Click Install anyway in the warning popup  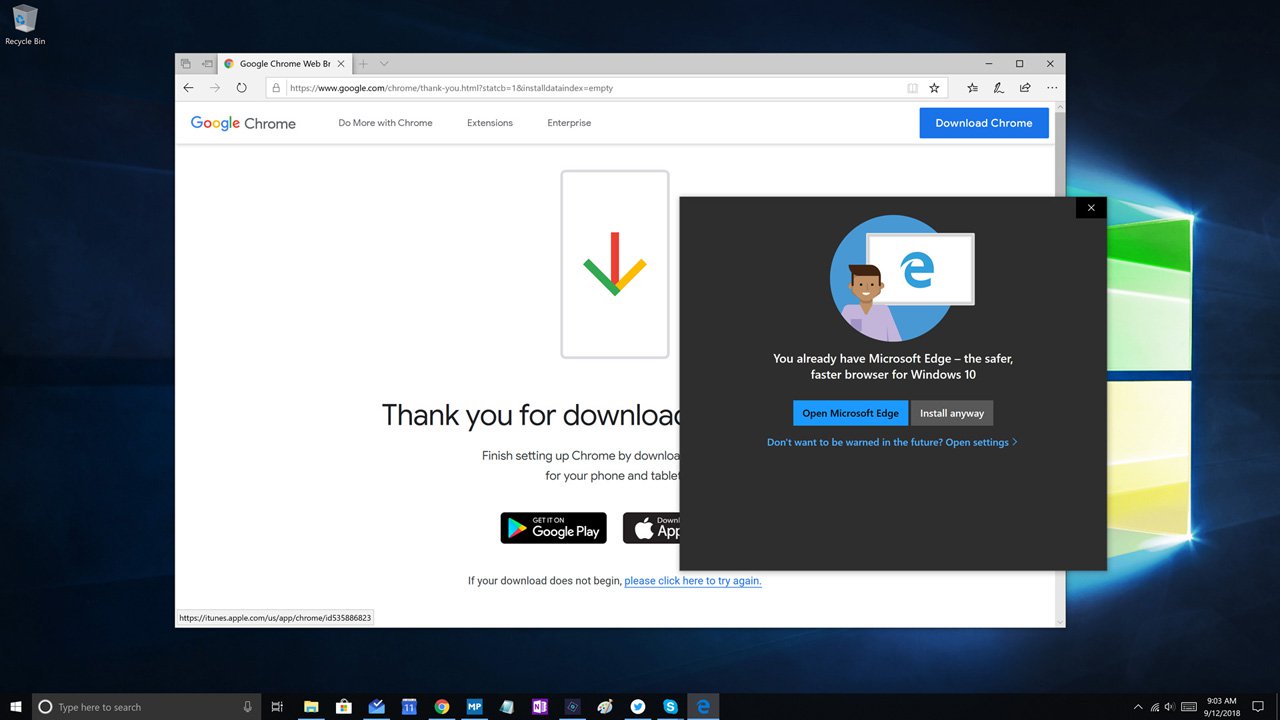(x=951, y=413)
